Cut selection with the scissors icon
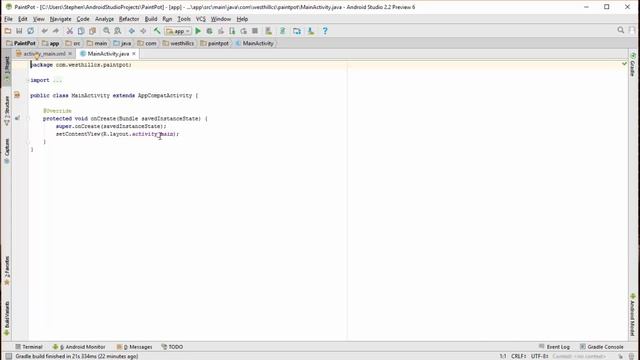This screenshot has width=640, height=360. pos(70,31)
